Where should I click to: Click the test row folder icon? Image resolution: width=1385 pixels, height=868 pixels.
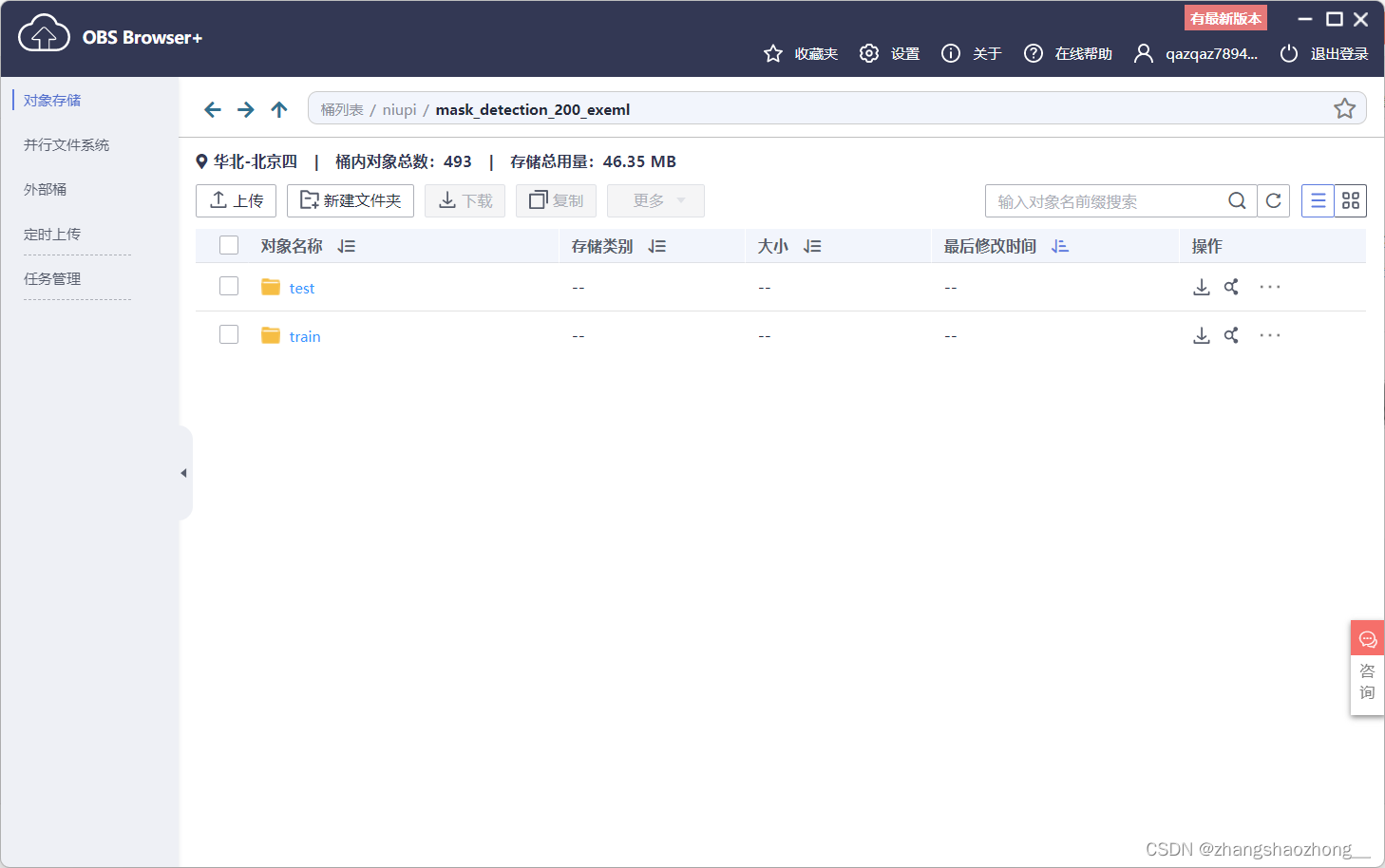point(271,287)
